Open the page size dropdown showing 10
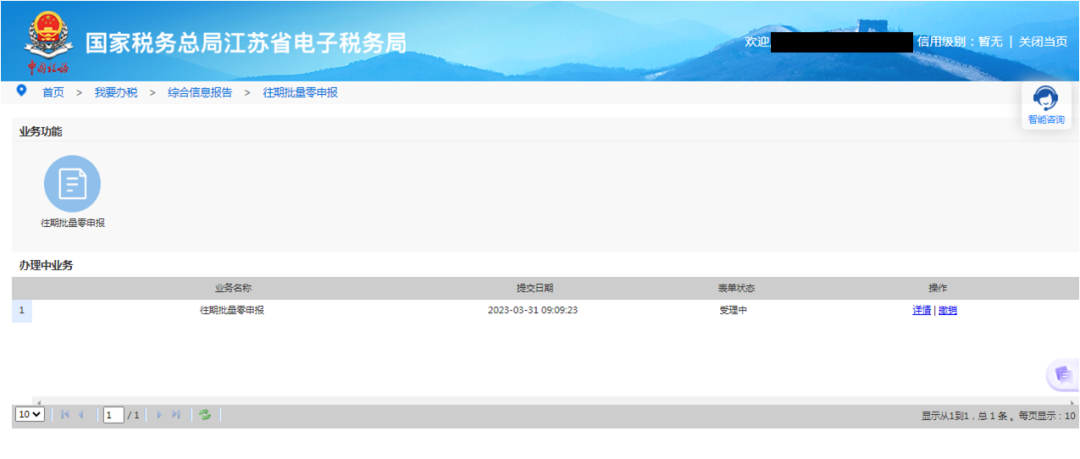The height and width of the screenshot is (459, 1080). (x=30, y=414)
